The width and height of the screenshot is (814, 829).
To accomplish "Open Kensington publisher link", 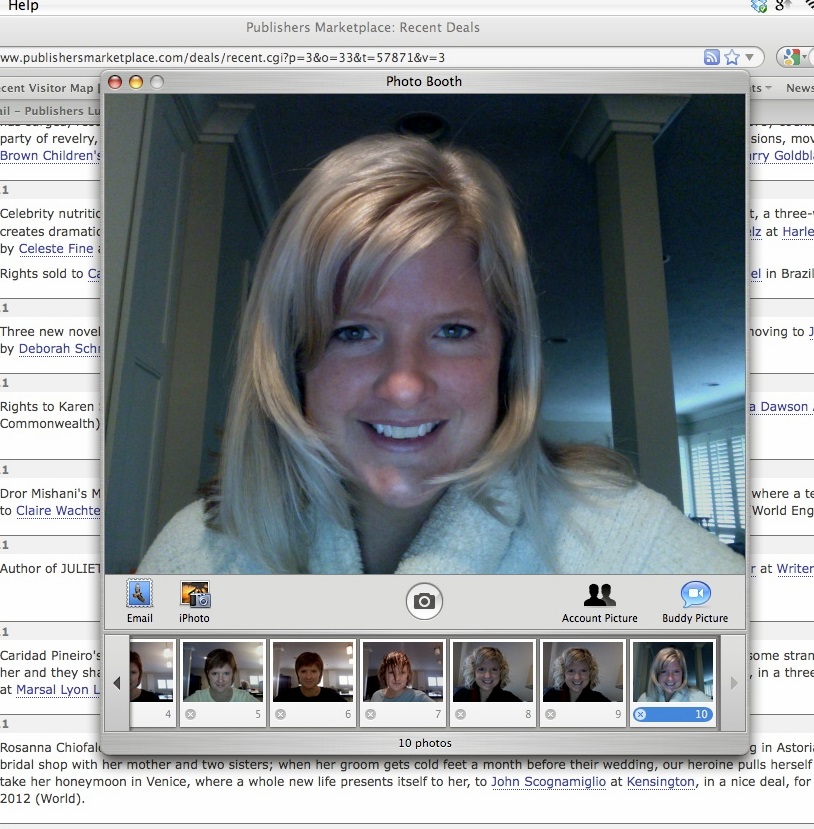I will (x=661, y=781).
